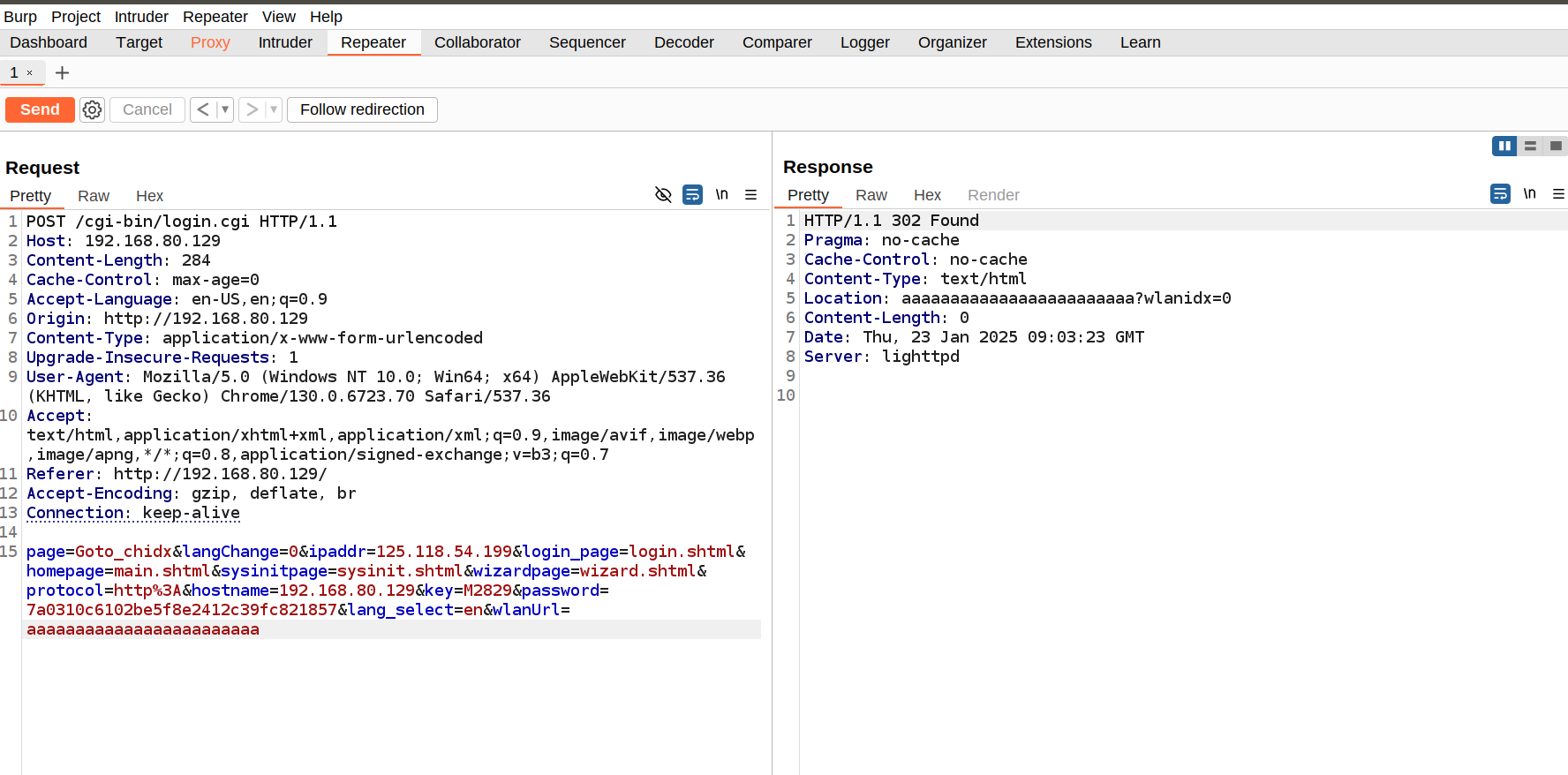The image size is (1568, 775).
Task: Select Render view in Response panel
Action: tap(993, 195)
